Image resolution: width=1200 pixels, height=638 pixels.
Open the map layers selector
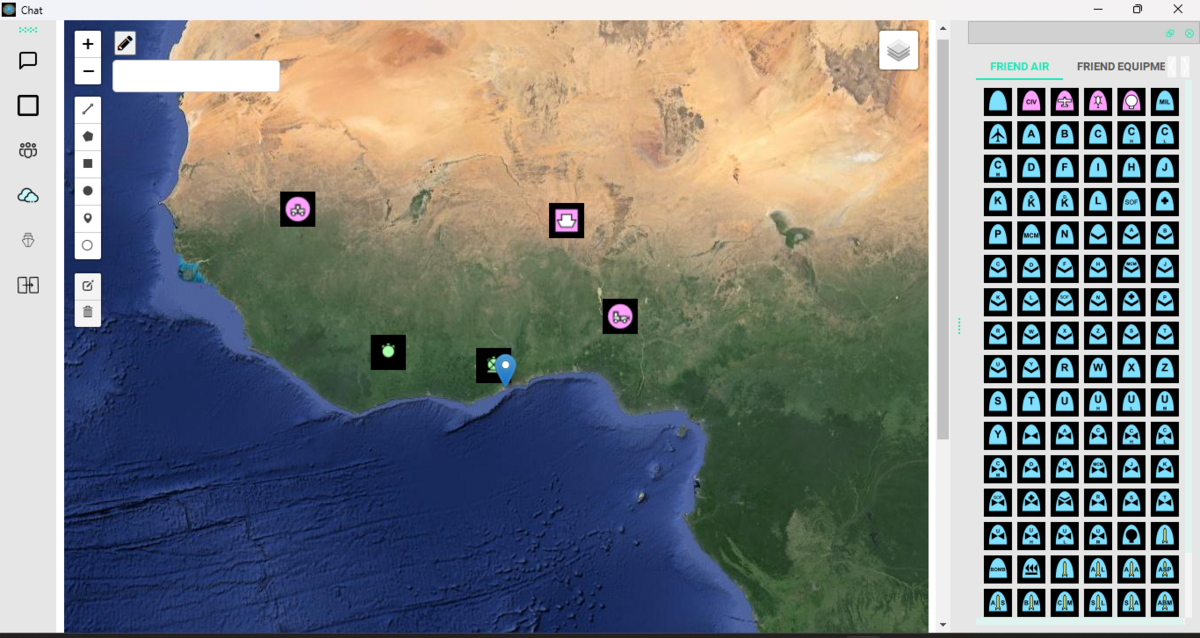click(x=898, y=50)
